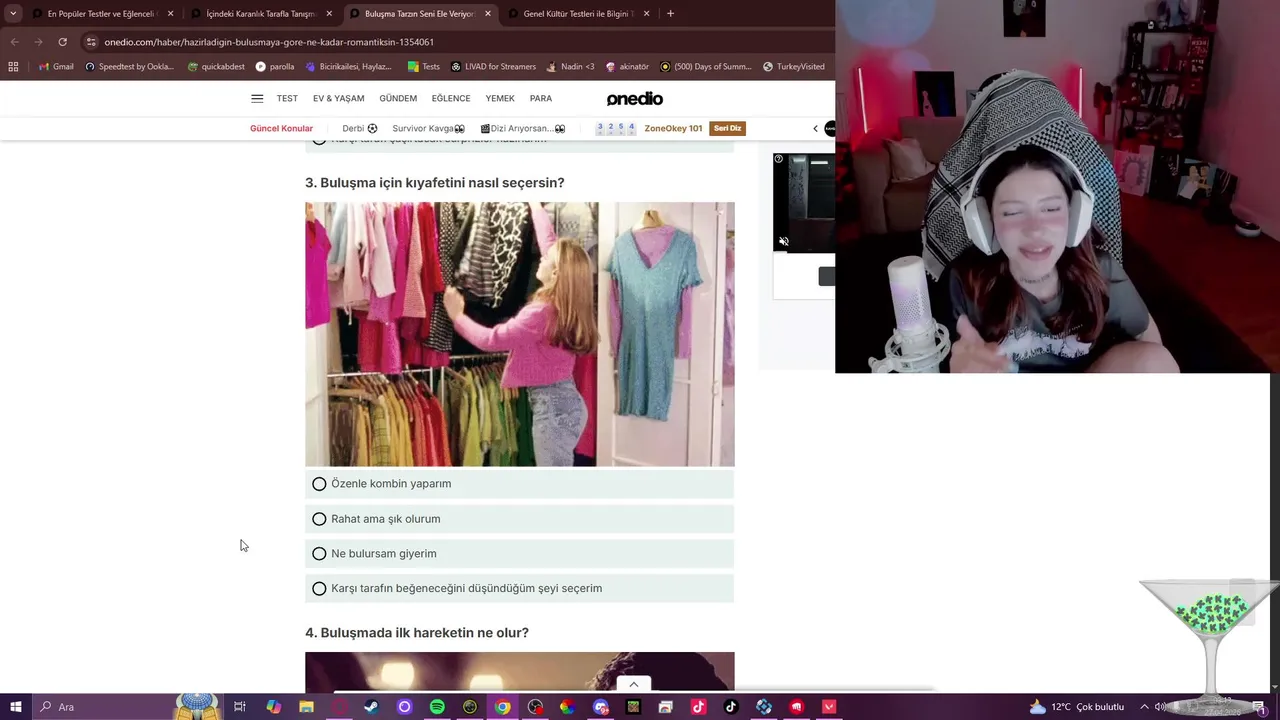Open the akinatör bookmark
This screenshot has width=1280, height=720.
coord(627,67)
